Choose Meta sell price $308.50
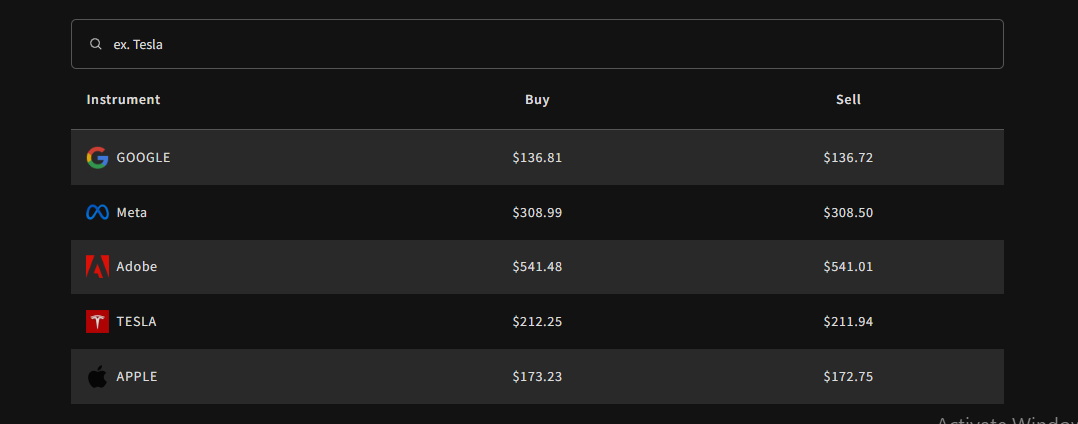 848,212
